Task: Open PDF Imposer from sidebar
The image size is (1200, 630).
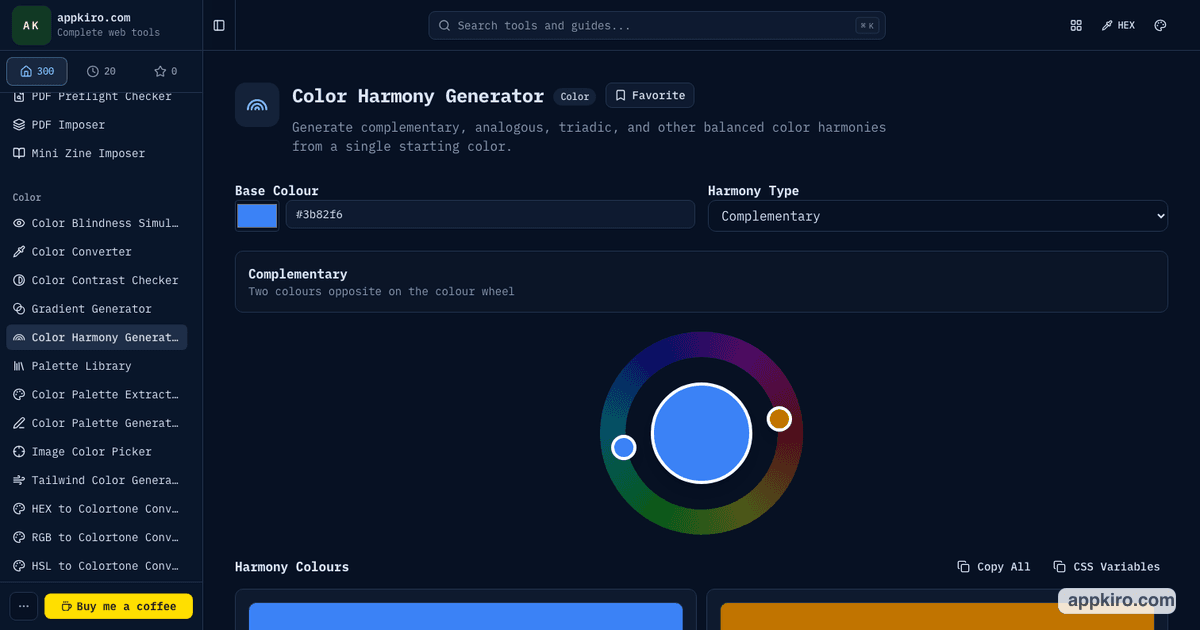Action: click(97, 125)
